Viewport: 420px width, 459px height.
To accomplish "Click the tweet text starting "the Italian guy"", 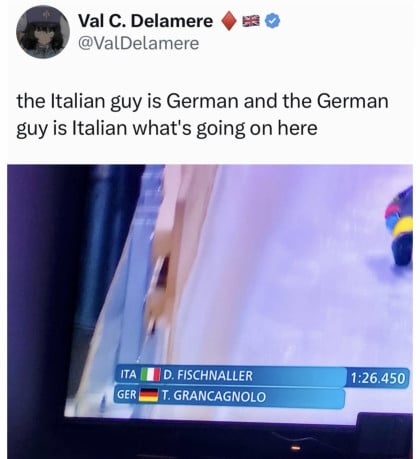I will (202, 115).
